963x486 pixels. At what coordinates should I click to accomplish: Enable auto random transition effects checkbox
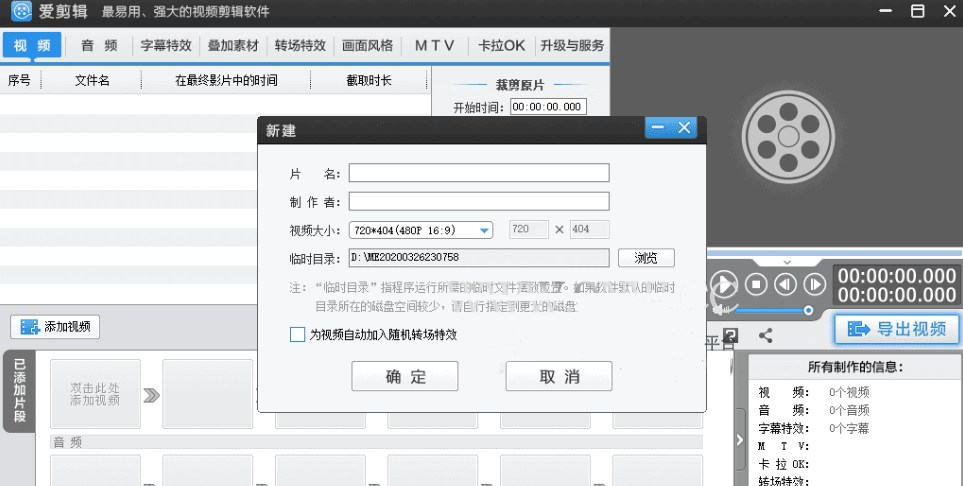tap(297, 335)
